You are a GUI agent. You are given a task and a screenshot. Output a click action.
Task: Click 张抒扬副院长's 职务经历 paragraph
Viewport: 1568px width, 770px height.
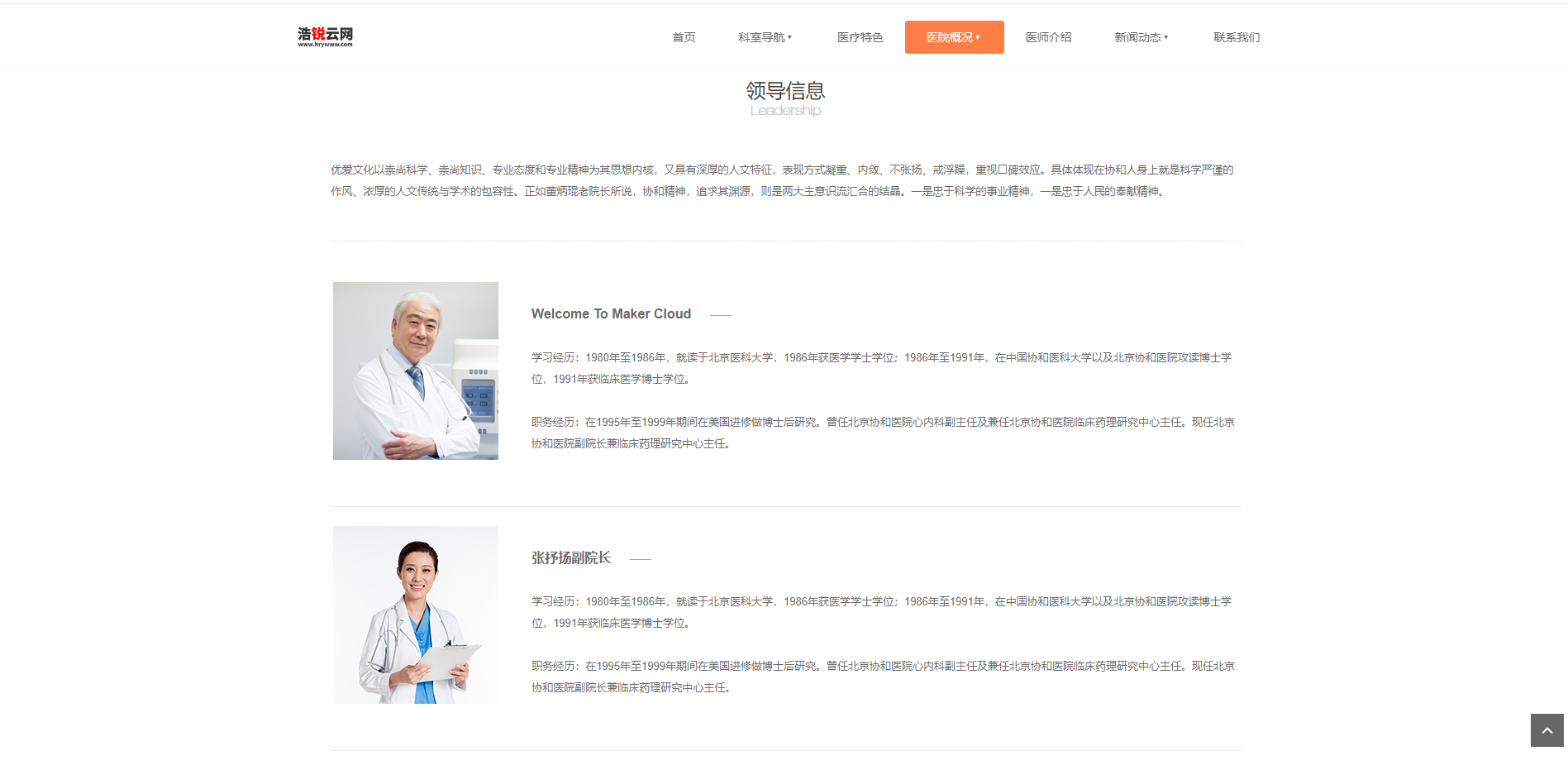click(x=883, y=677)
